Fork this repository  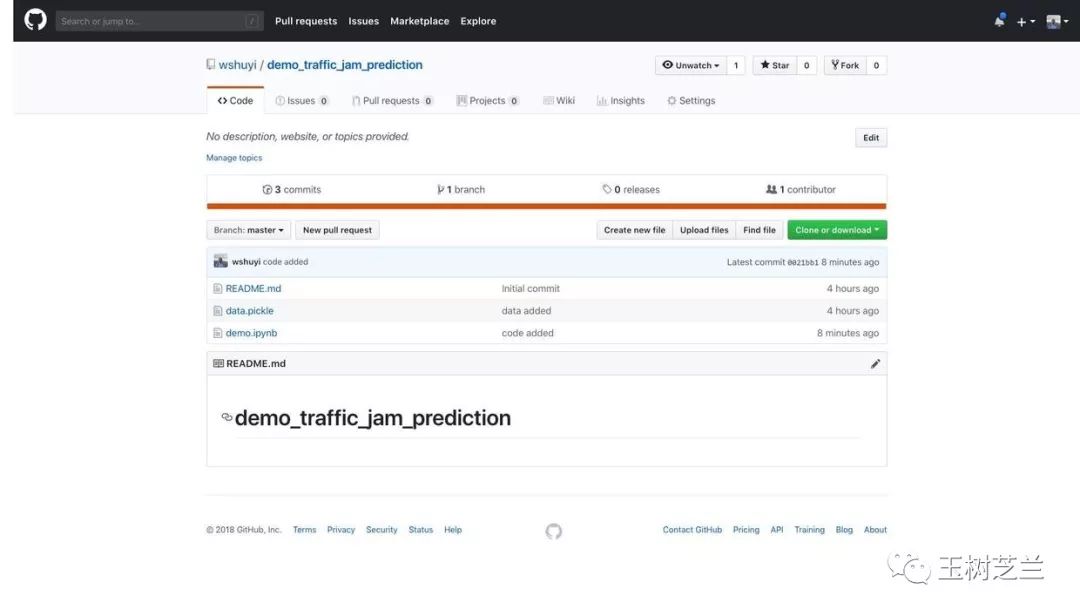[845, 65]
